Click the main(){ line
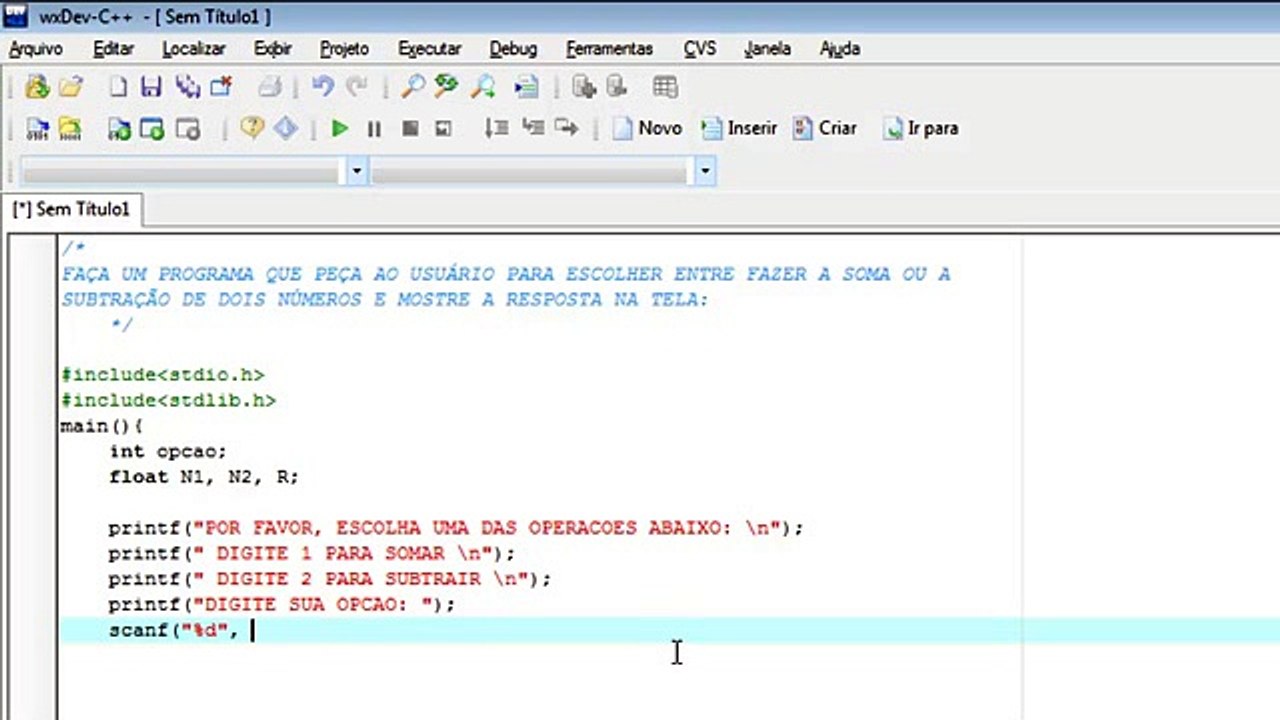This screenshot has width=1280, height=720. click(102, 427)
